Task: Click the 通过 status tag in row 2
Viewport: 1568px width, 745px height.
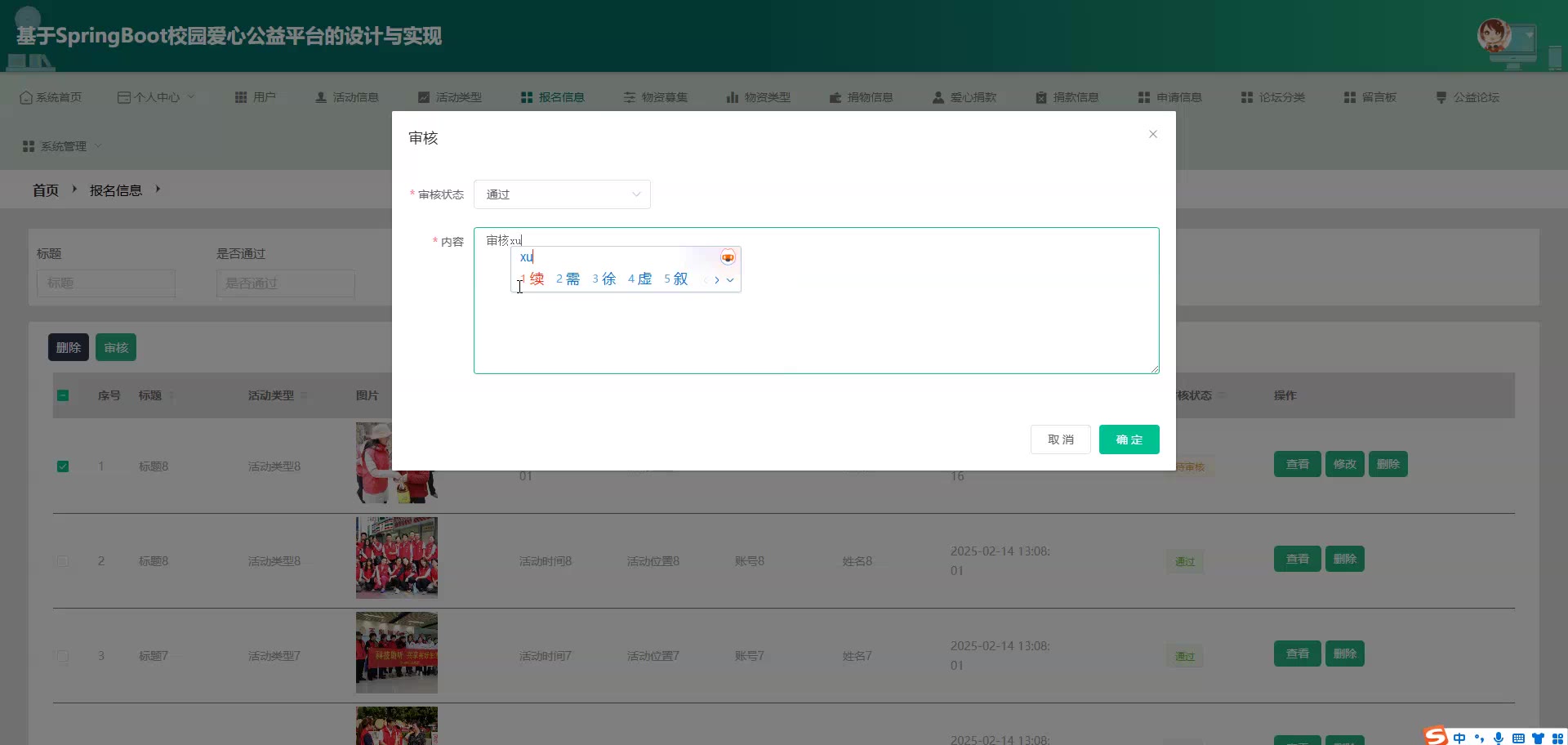Action: coord(1185,562)
